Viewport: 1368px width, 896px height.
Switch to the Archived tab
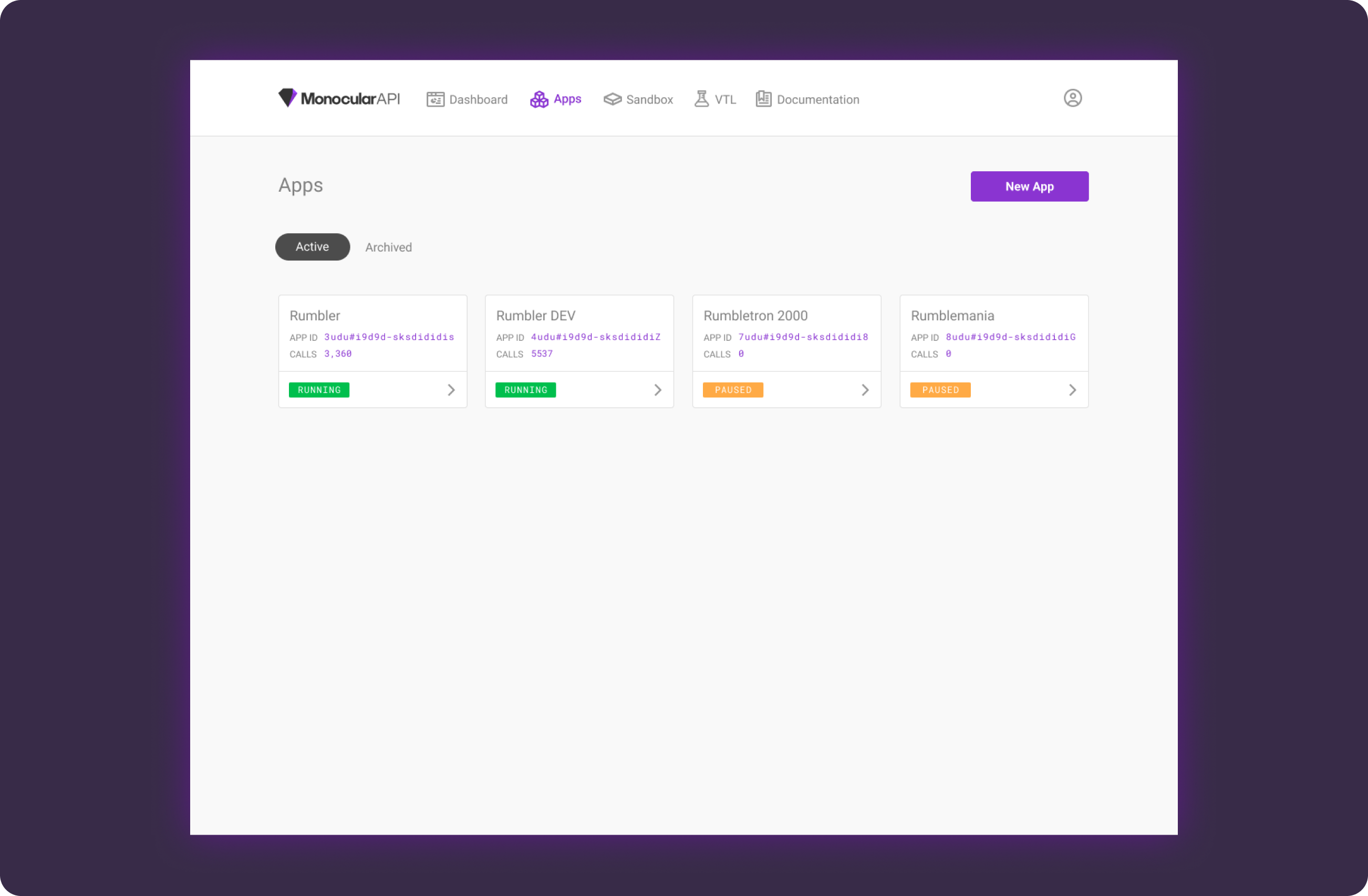tap(389, 247)
